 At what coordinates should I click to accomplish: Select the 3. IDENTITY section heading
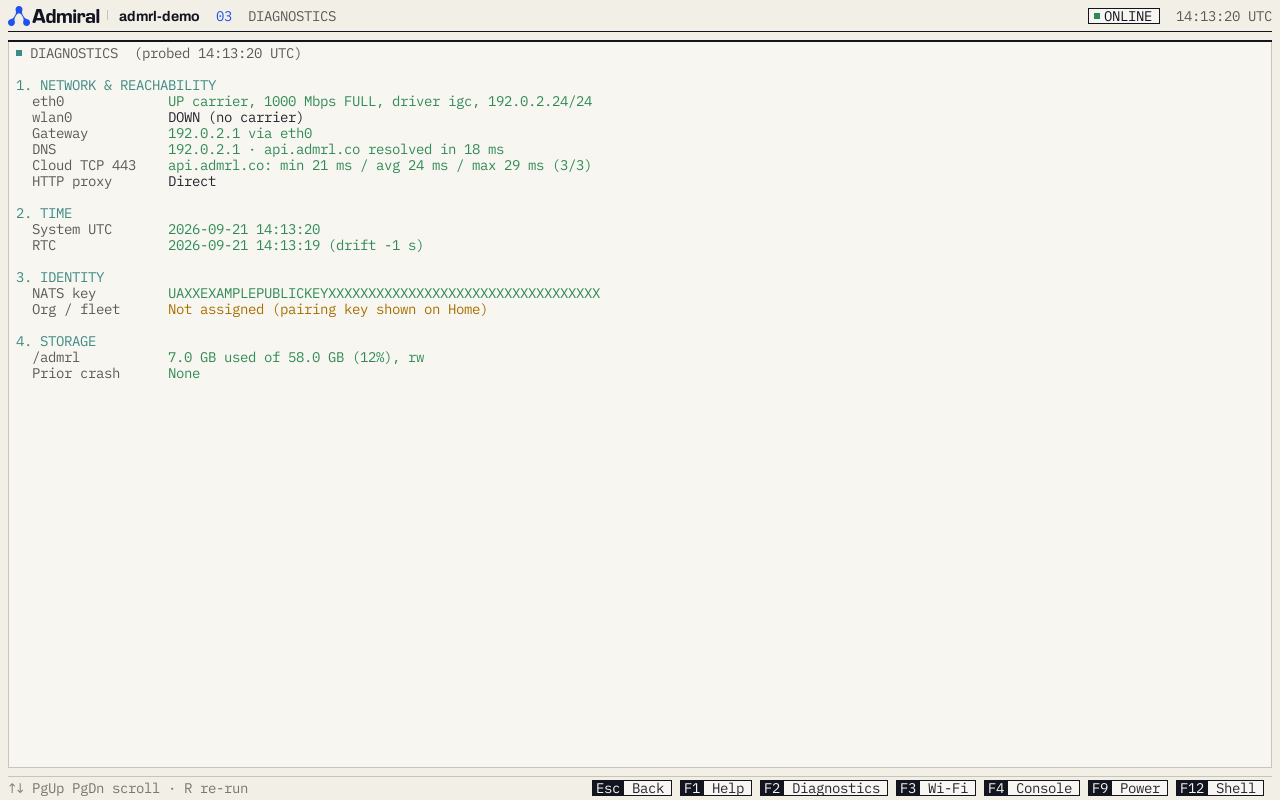click(x=60, y=278)
